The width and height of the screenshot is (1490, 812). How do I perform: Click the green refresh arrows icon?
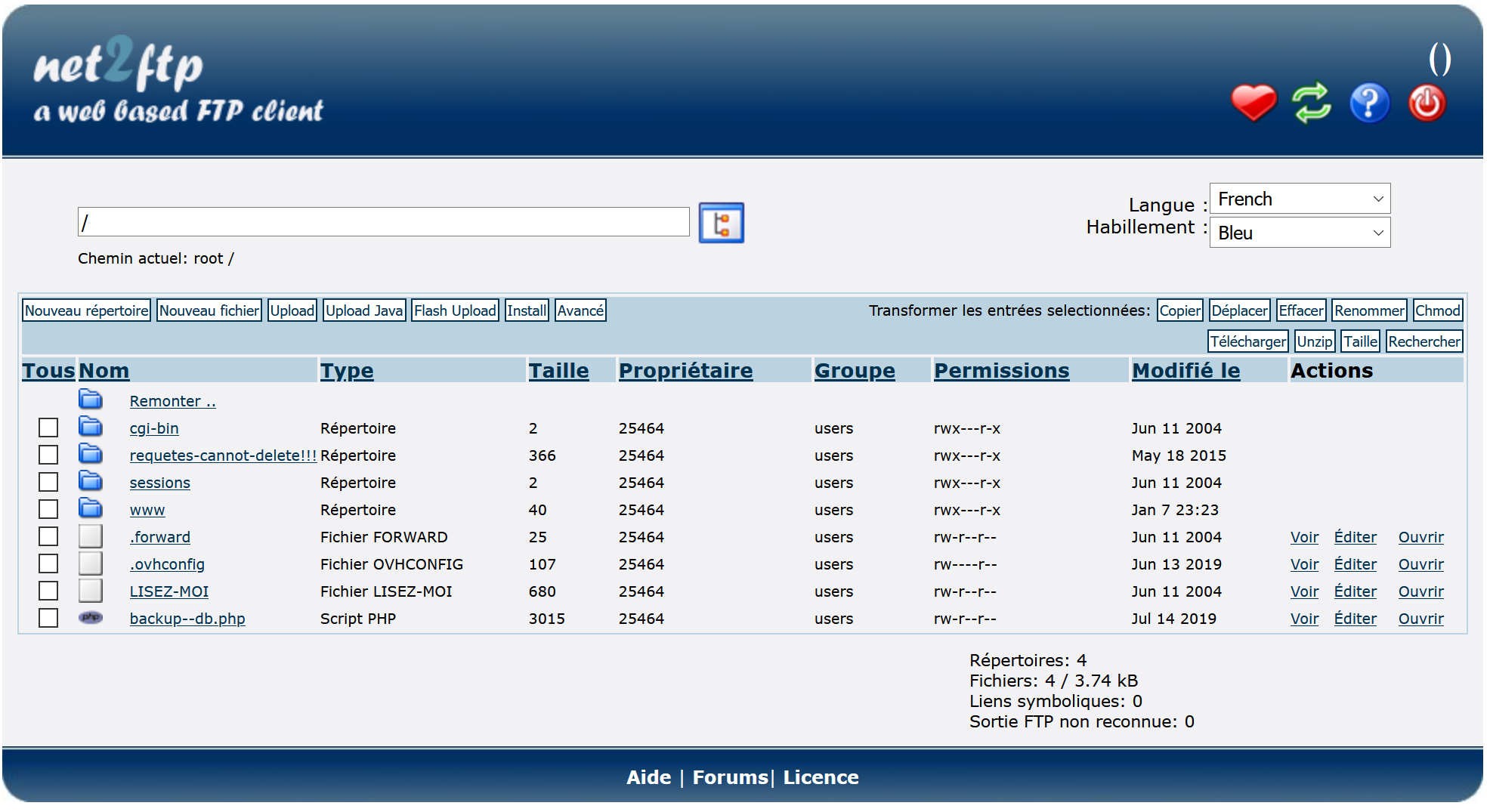pos(1311,103)
